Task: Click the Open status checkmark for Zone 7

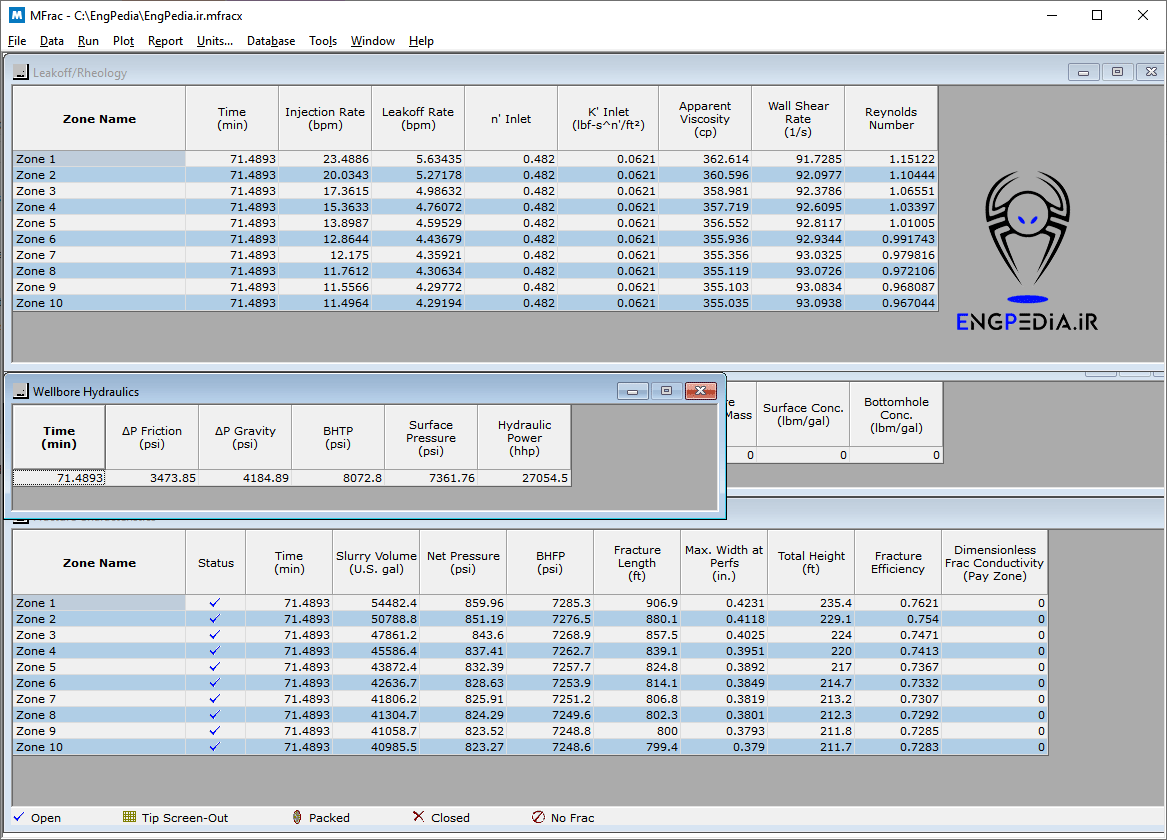Action: (x=215, y=699)
